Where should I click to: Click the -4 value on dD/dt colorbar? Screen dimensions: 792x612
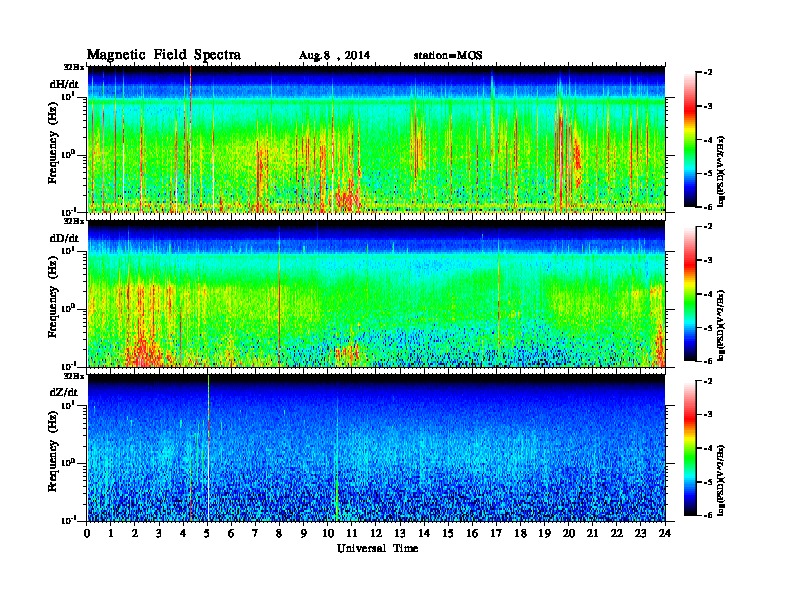[708, 294]
